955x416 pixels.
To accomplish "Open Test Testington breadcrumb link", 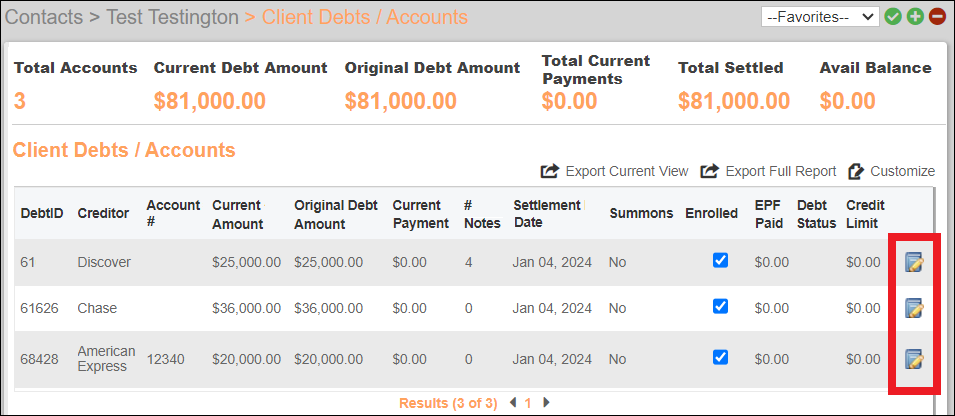I will click(x=172, y=17).
